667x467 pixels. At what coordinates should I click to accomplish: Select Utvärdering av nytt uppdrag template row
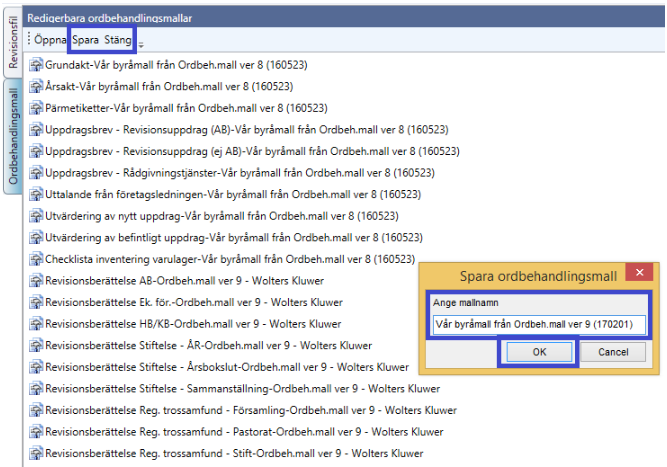222,216
